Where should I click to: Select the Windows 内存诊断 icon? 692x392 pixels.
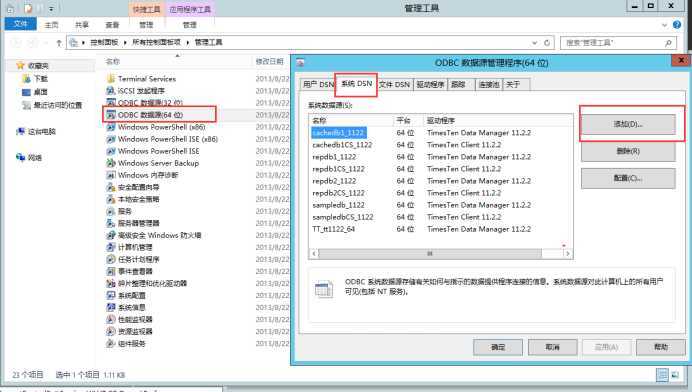[111, 175]
